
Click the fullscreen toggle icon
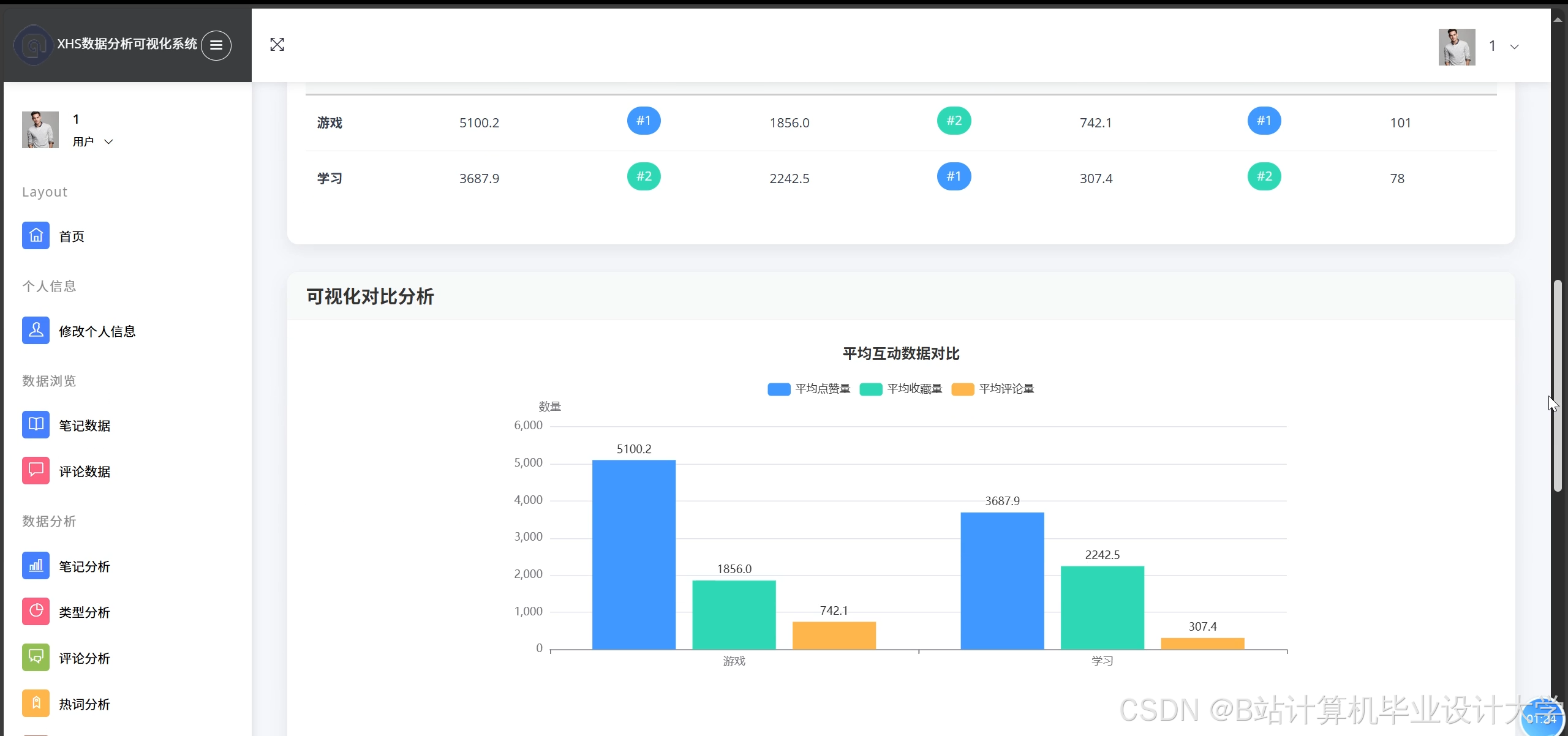pos(277,44)
